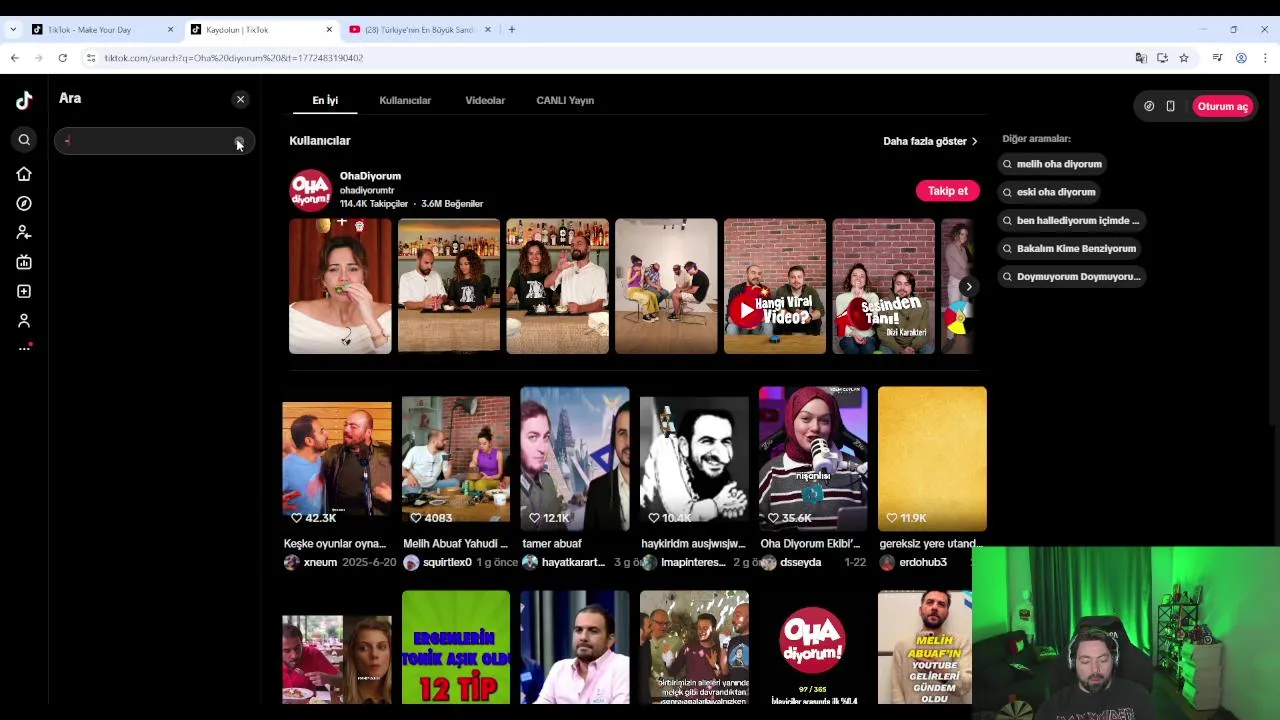Expand Daha fazla göster users list
The image size is (1280, 720).
930,141
